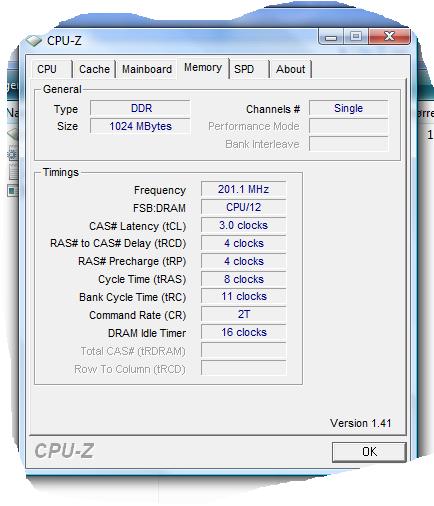Viewport: 434px width, 506px height.
Task: Click the memory Type field showing DDR
Action: coord(140,108)
